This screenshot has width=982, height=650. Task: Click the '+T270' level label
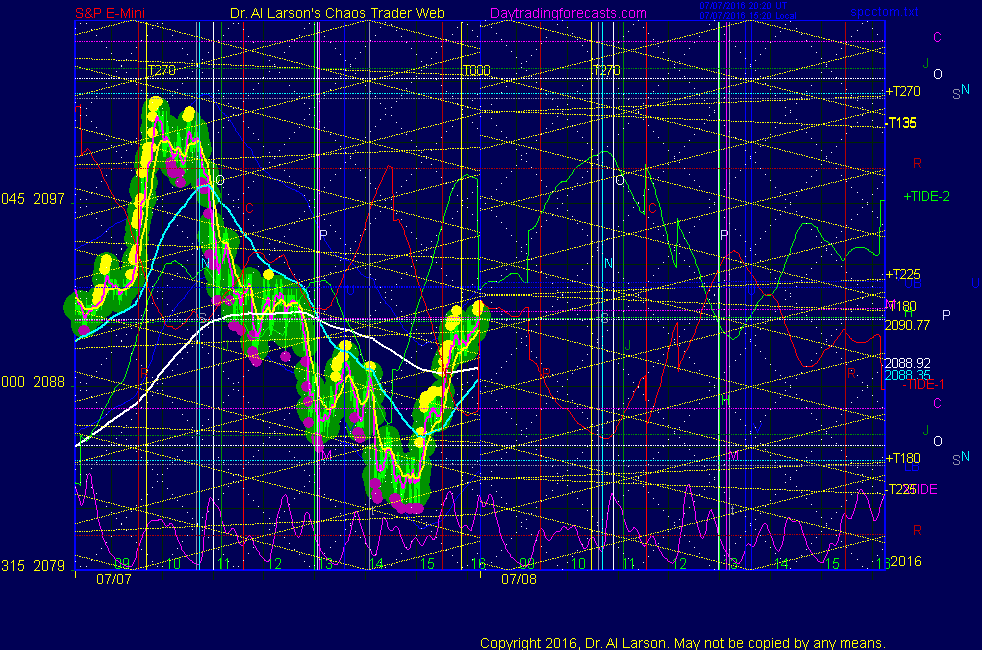(903, 91)
